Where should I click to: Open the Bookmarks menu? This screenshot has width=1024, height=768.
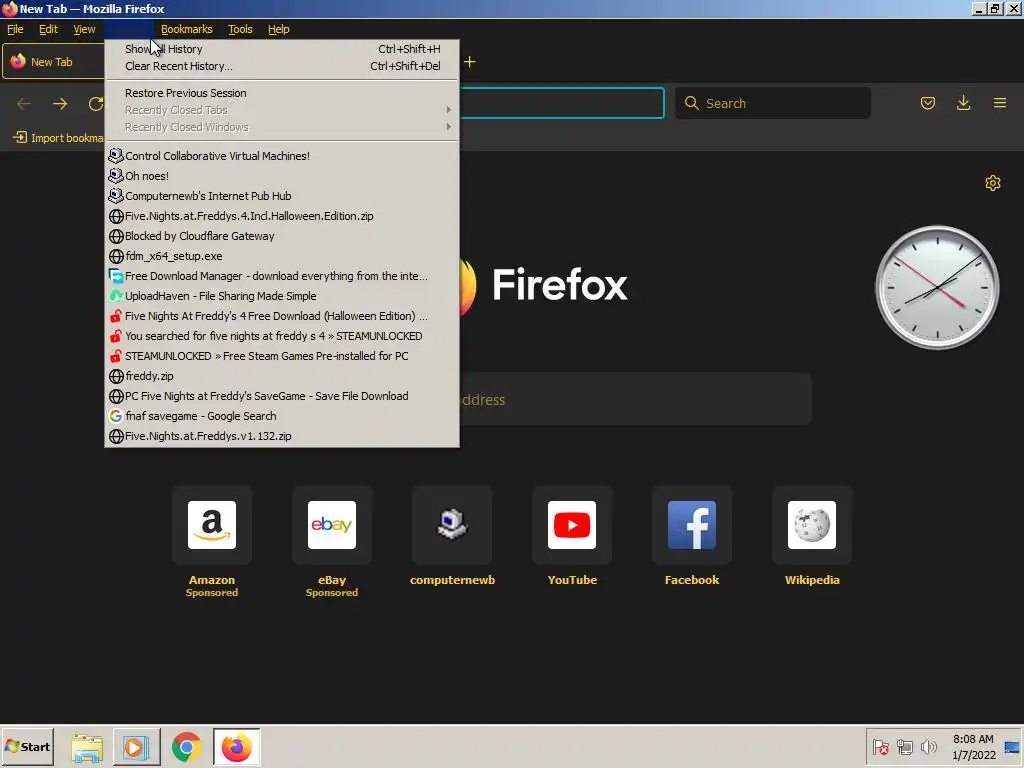tap(187, 29)
